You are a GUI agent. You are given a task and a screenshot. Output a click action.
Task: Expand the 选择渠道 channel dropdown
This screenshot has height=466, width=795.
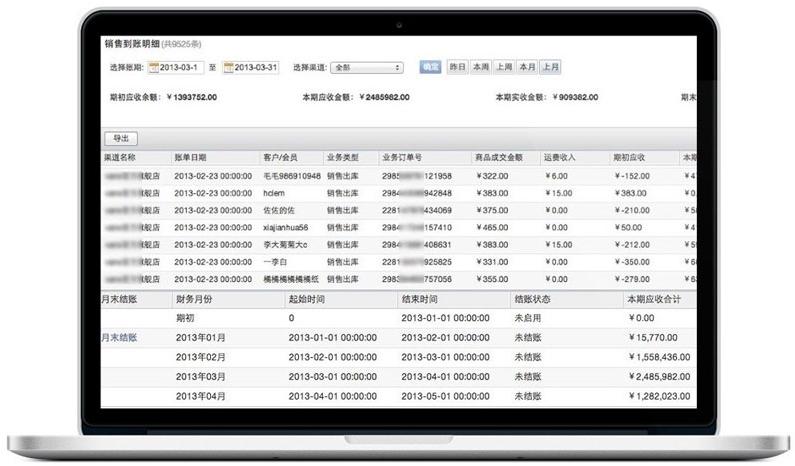[x=366, y=68]
